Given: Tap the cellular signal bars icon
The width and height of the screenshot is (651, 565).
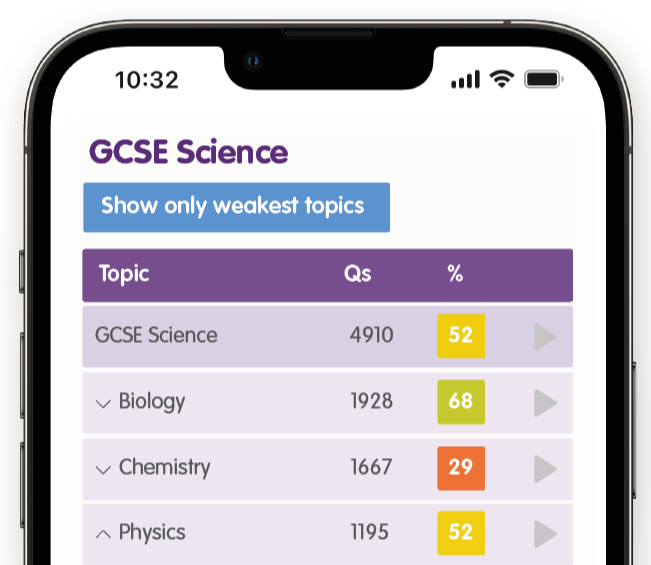Looking at the screenshot, I should tap(465, 79).
